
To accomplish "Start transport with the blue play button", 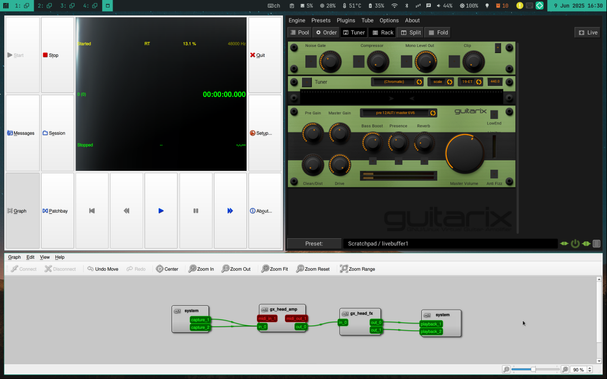I will click(x=161, y=211).
